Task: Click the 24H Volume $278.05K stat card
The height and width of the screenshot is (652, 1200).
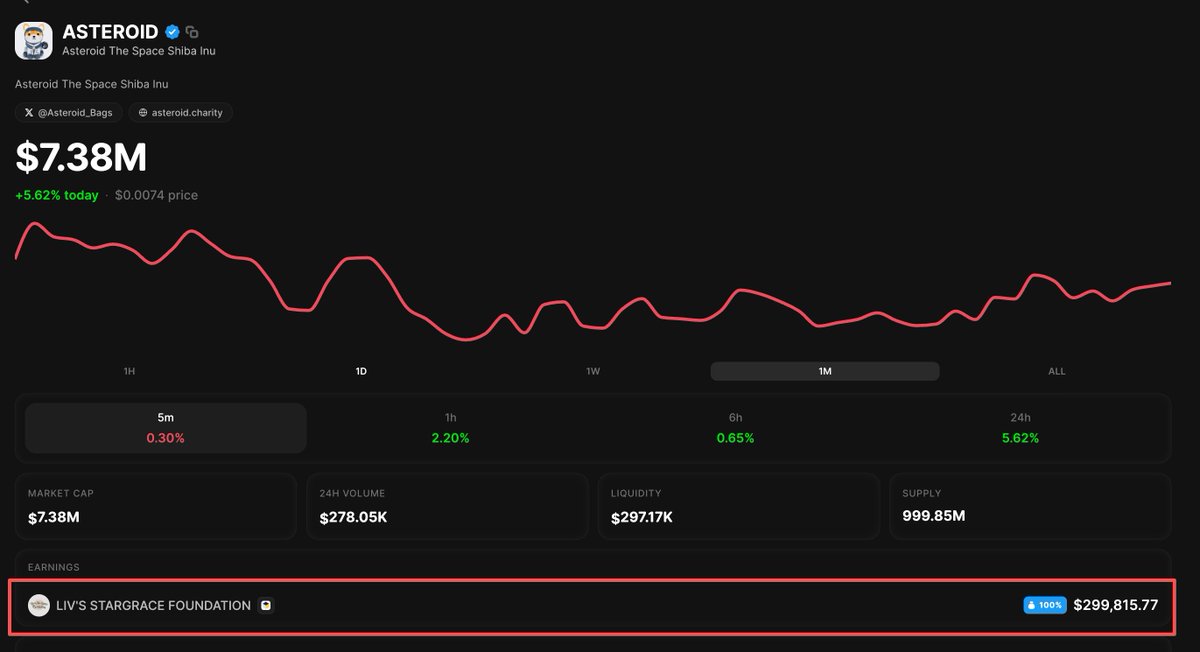Action: [447, 507]
